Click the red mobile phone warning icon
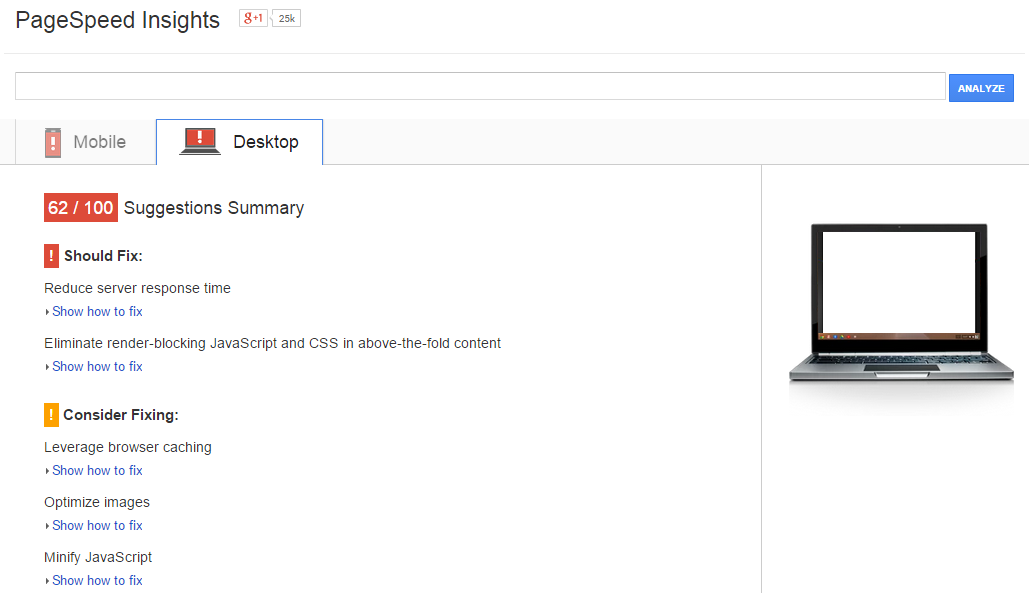 pos(53,142)
